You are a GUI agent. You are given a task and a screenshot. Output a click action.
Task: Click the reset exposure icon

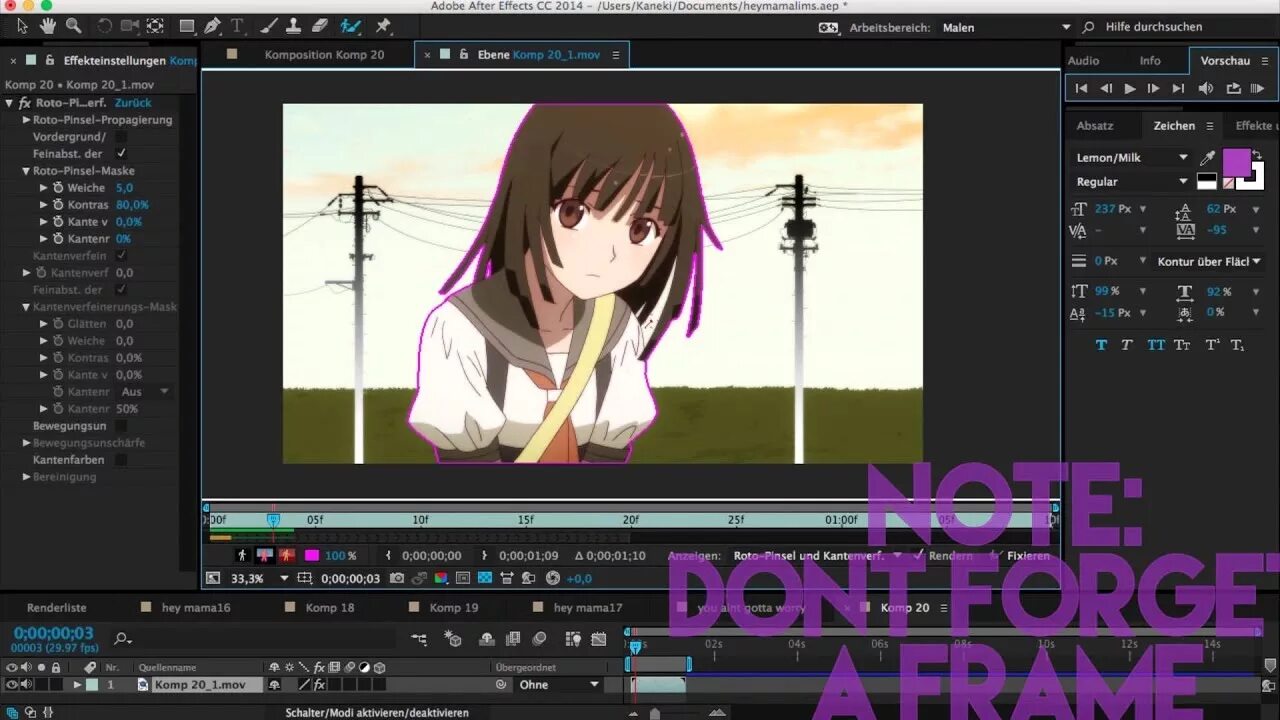pyautogui.click(x=553, y=578)
